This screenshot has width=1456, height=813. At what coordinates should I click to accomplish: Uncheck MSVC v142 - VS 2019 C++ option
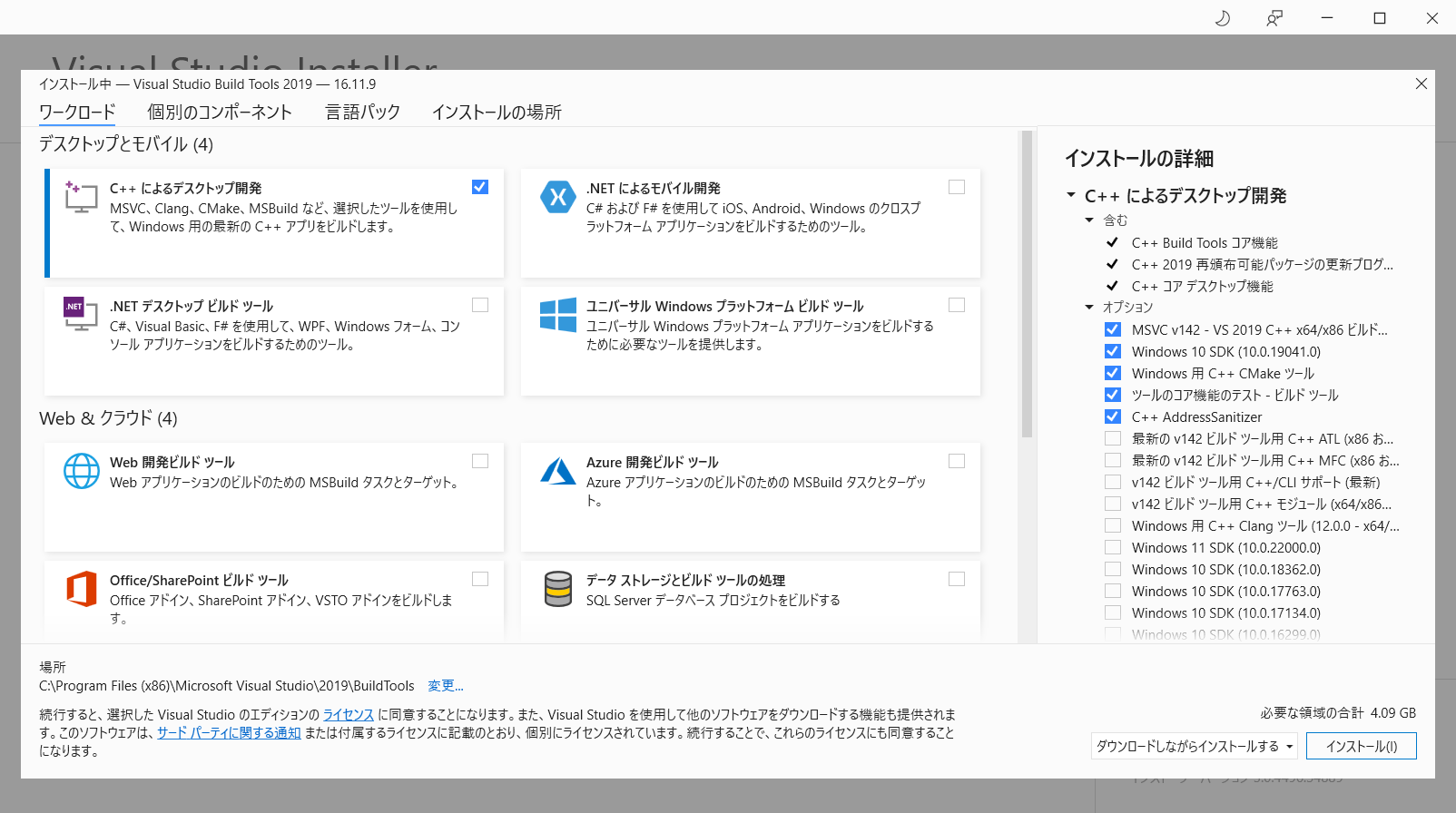point(1113,329)
